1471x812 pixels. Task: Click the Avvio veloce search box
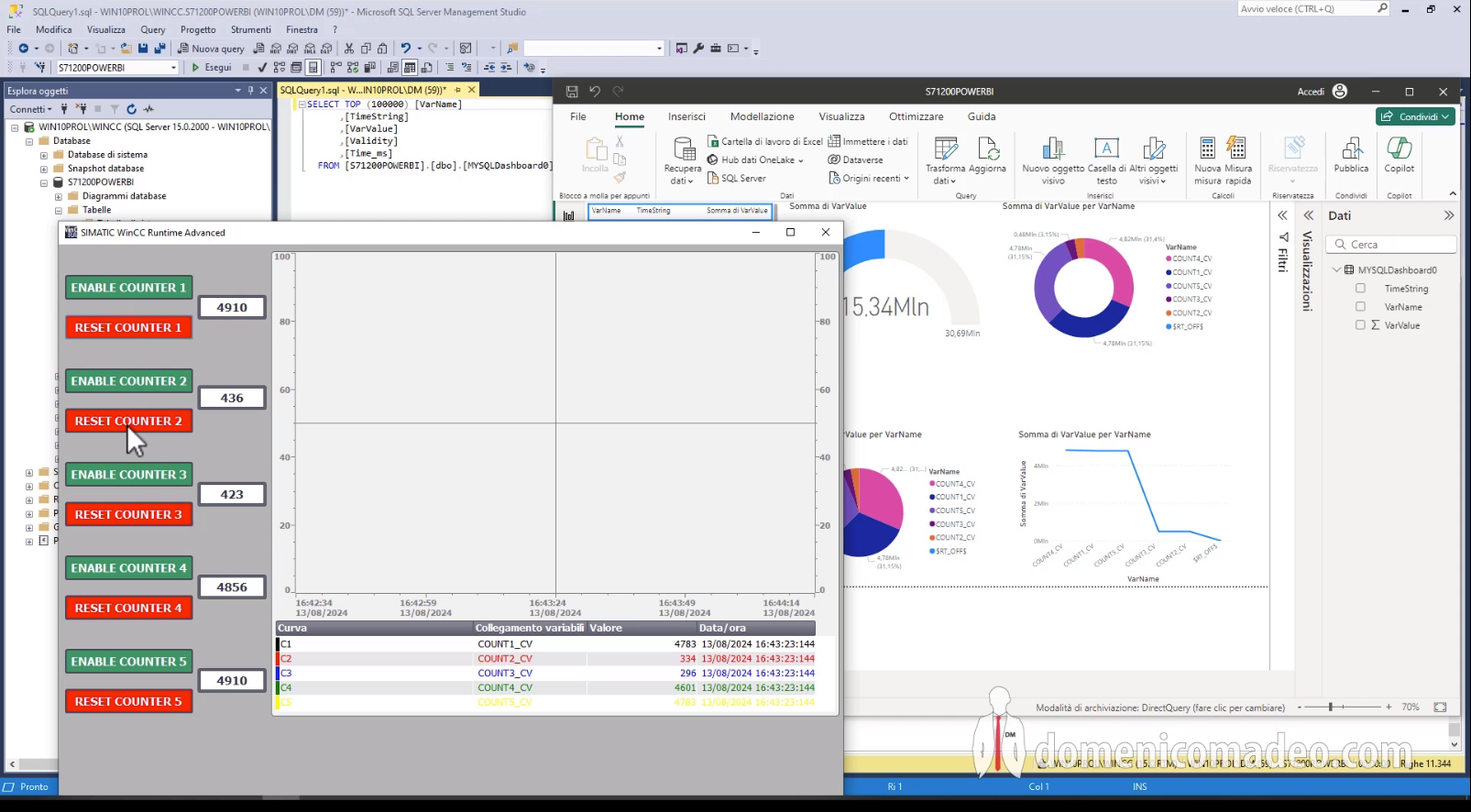(1313, 9)
